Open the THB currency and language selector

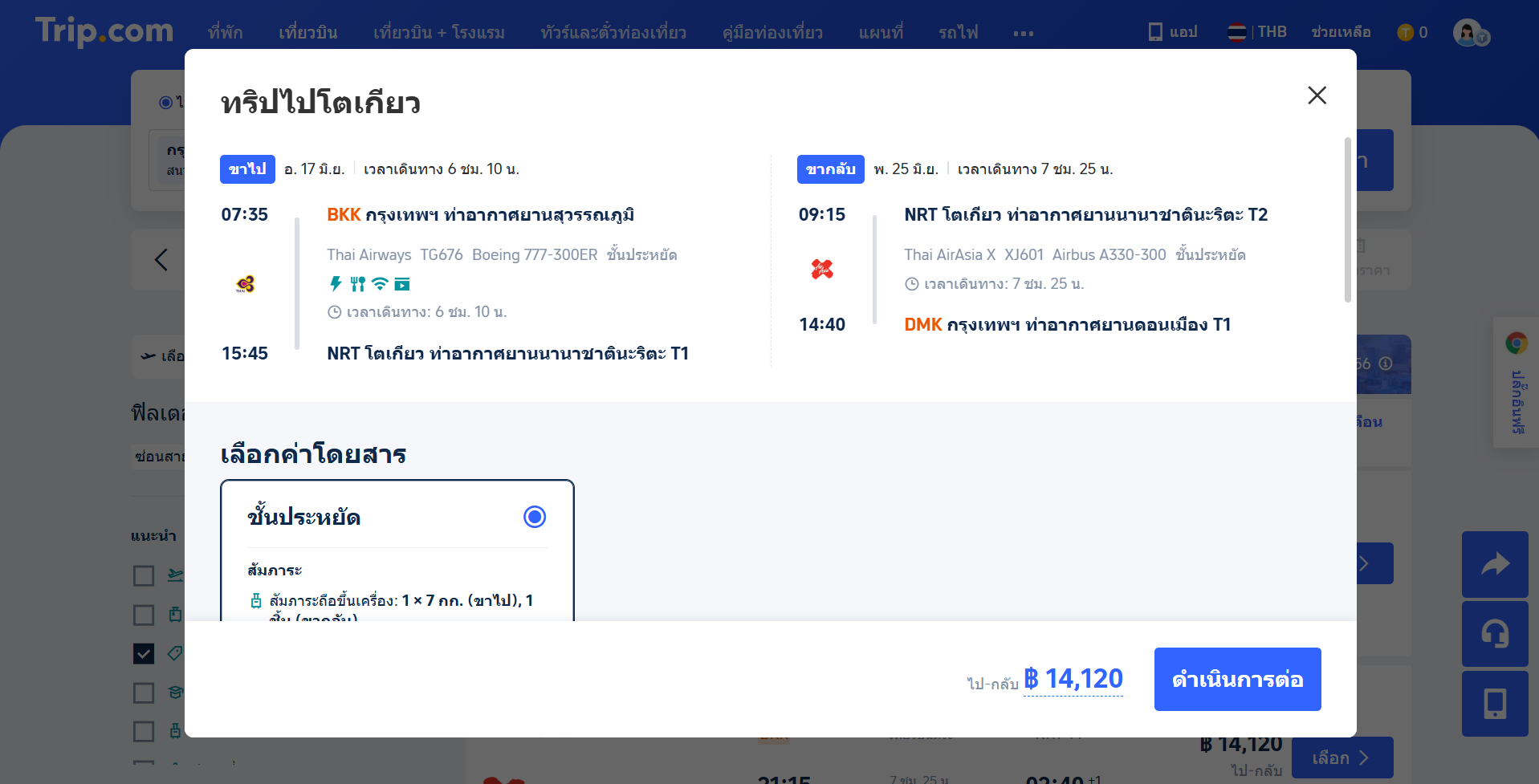[x=1257, y=32]
